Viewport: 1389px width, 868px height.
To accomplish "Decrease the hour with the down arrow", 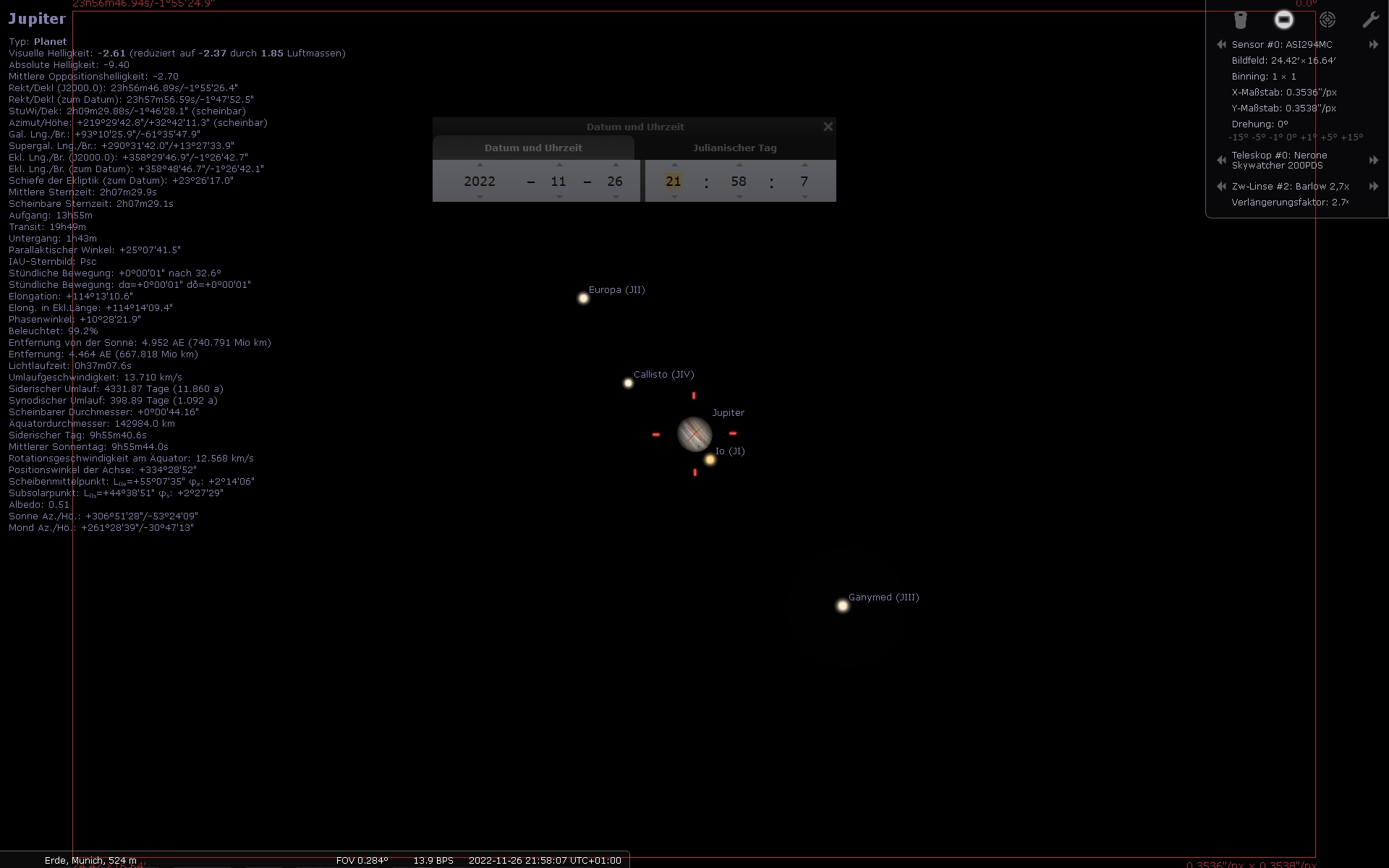I will click(674, 197).
